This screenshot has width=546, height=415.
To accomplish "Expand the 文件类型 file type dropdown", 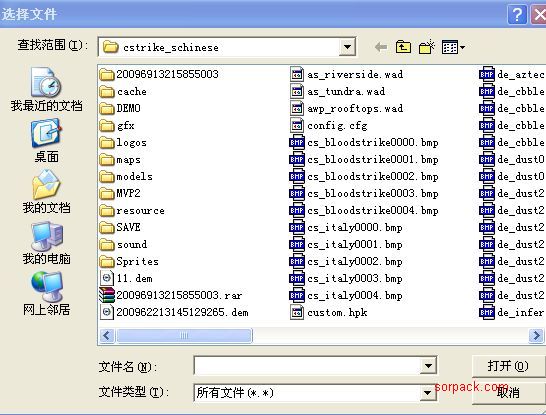I will tap(428, 393).
